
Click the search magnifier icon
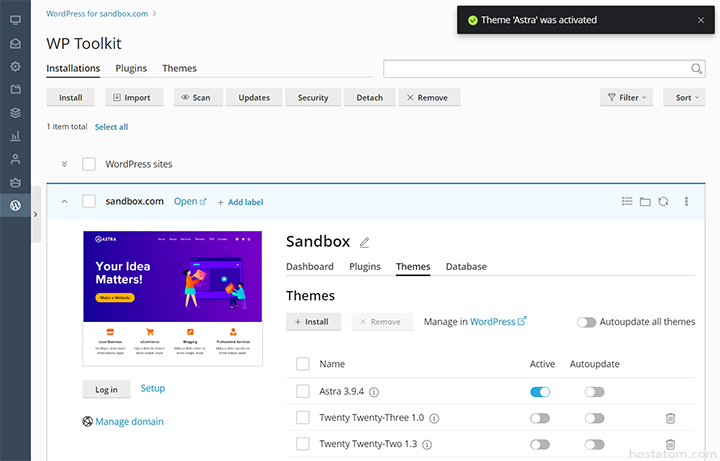pos(697,69)
